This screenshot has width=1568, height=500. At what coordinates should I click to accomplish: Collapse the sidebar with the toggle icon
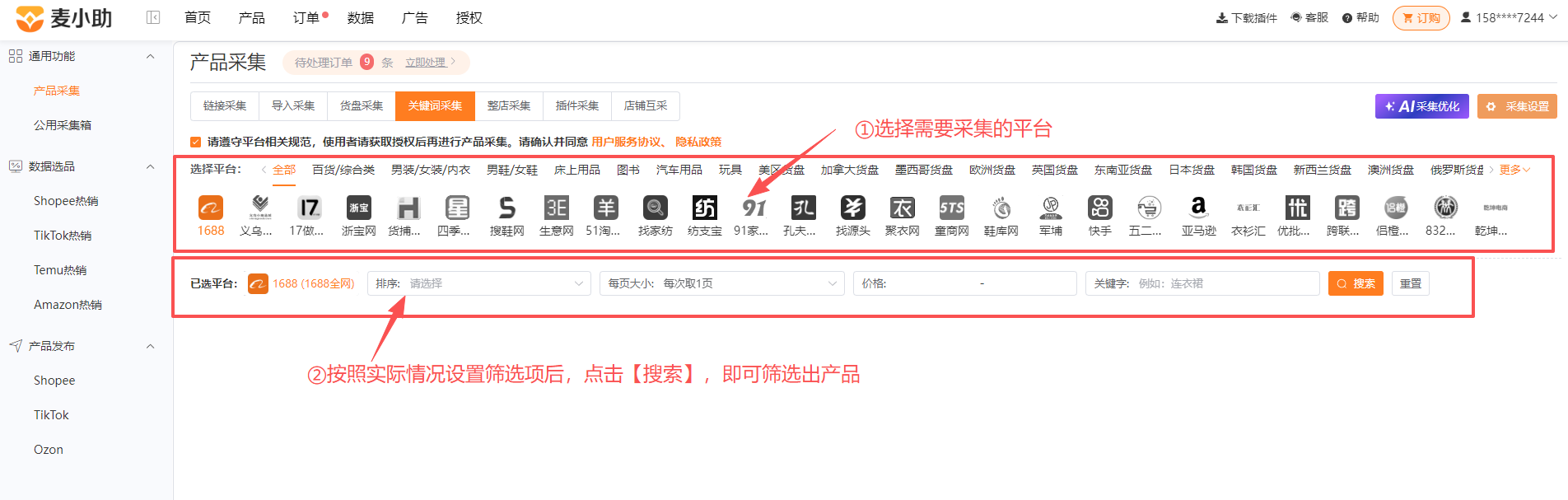click(x=153, y=17)
